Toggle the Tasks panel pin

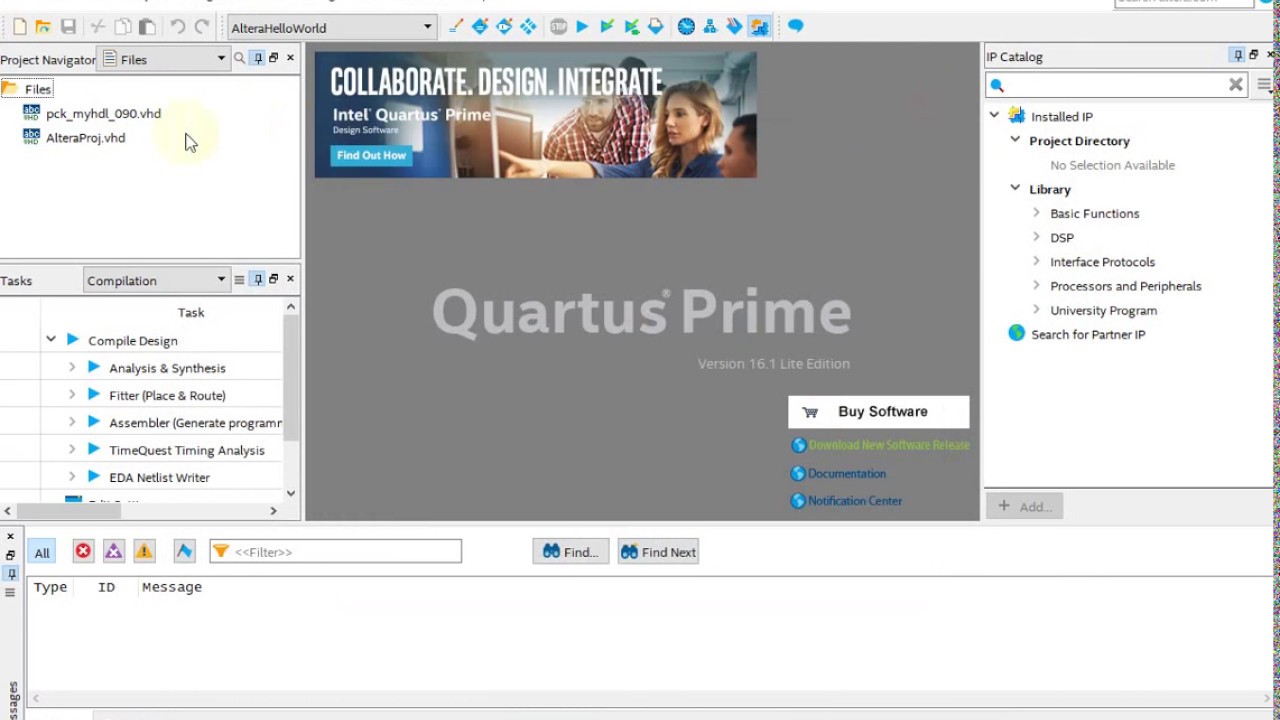[258, 279]
